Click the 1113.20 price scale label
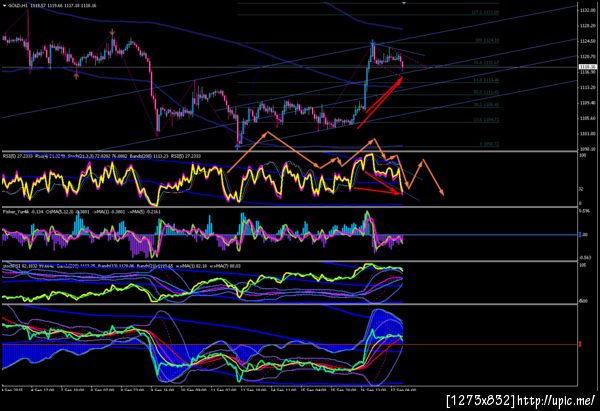600x411 pixels. 588,87
